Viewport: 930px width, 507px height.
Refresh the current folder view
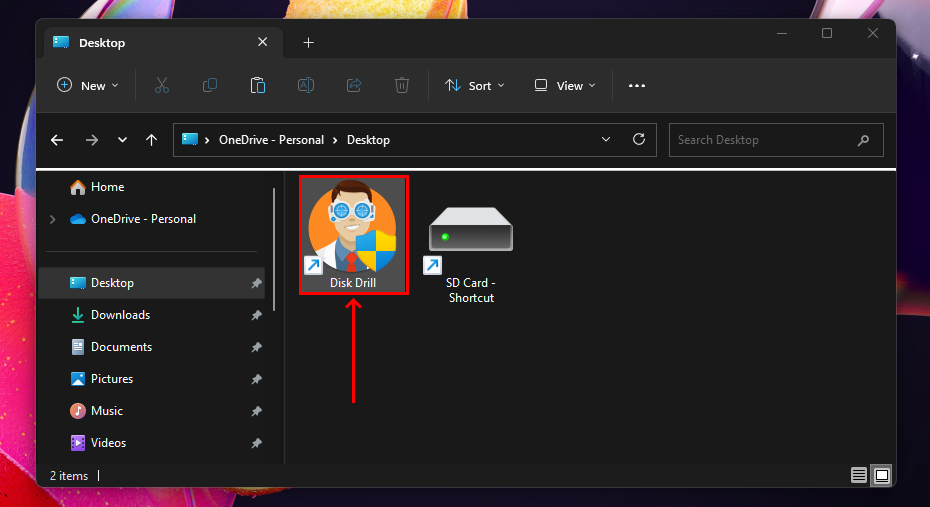tap(639, 139)
